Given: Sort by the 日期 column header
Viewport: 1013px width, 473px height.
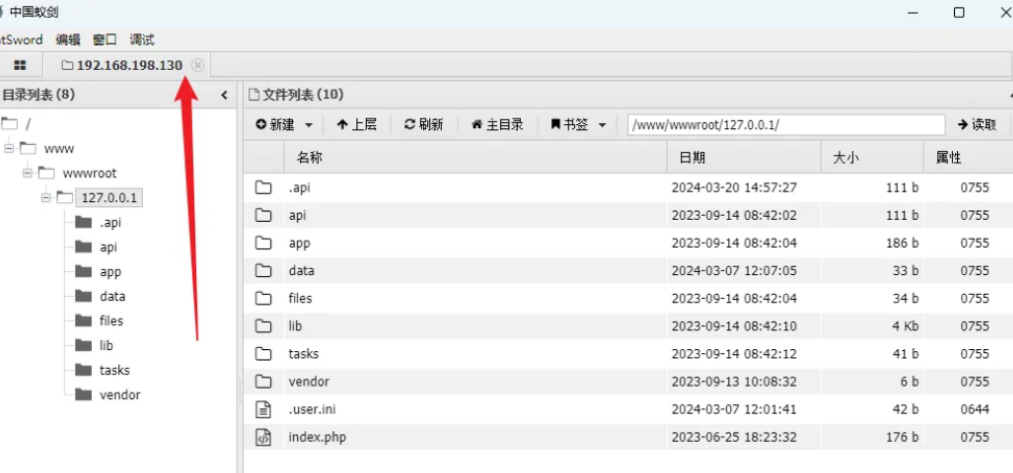Looking at the screenshot, I should click(692, 157).
